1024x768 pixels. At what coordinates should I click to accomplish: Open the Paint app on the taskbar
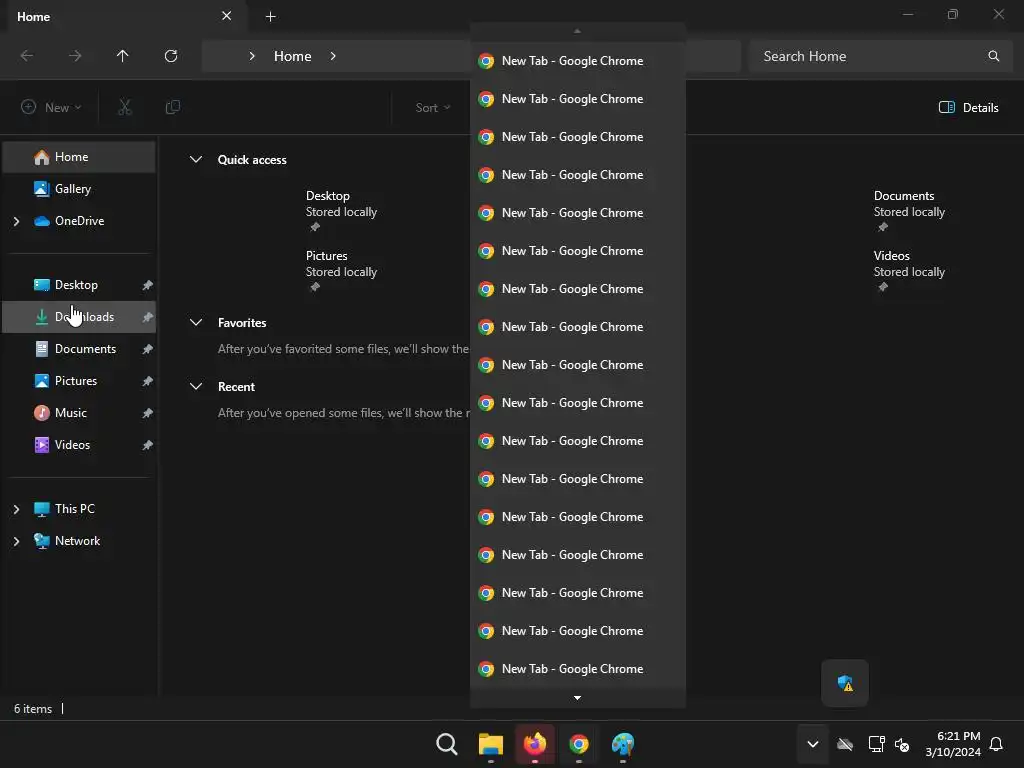pos(623,744)
